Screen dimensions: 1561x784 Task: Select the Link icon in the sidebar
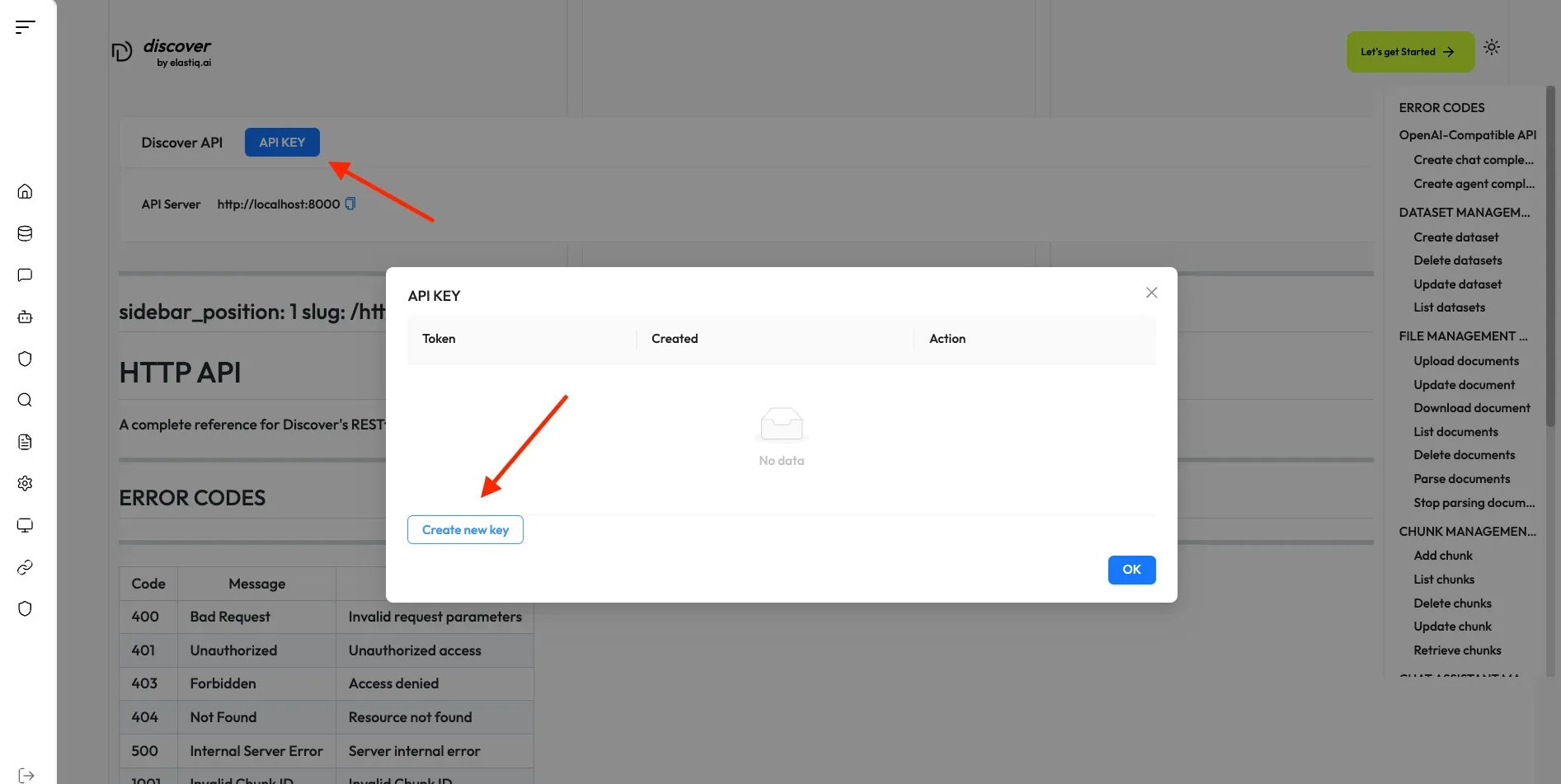(25, 567)
